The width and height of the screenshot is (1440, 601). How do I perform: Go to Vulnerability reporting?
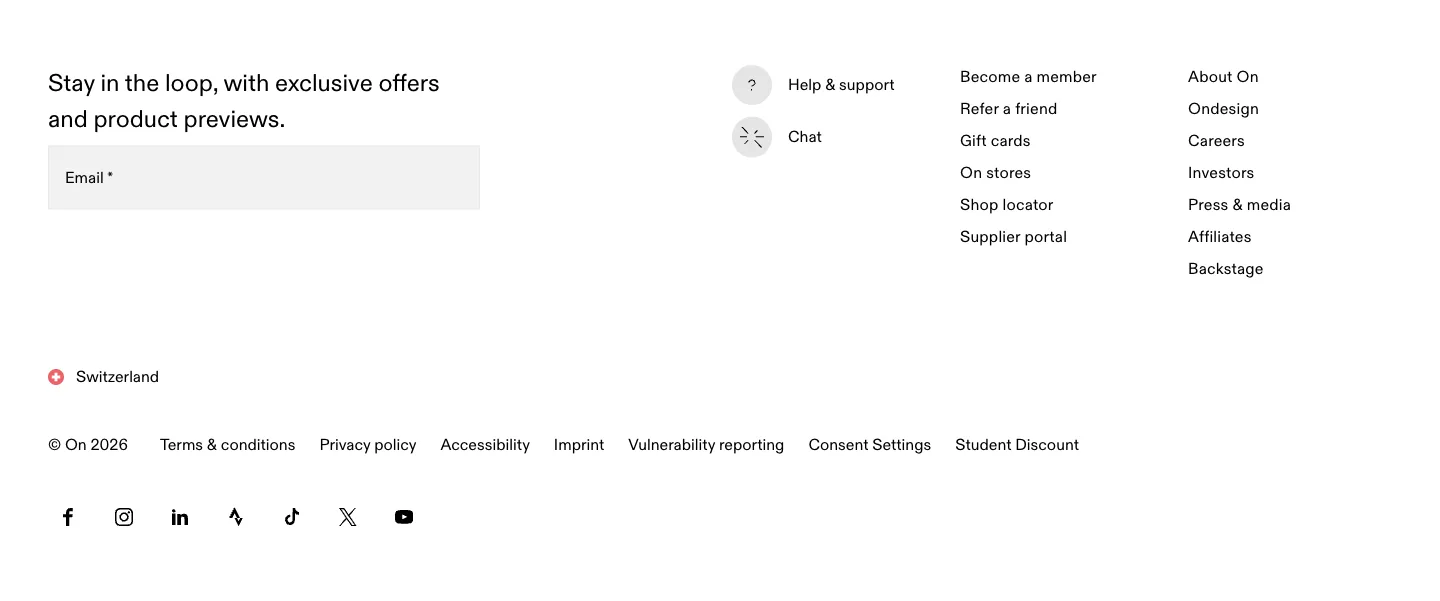pos(706,445)
